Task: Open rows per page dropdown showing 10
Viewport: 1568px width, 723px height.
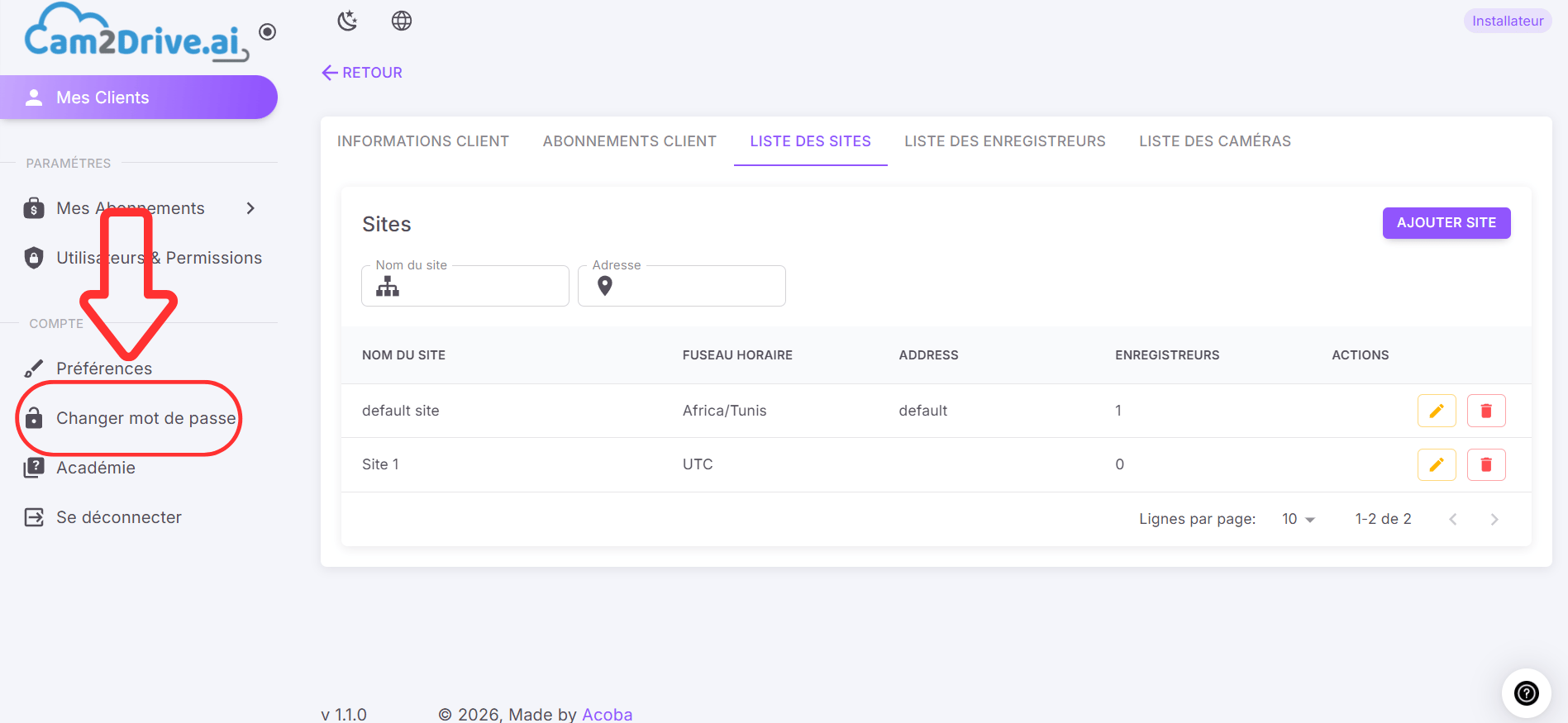Action: point(1298,519)
